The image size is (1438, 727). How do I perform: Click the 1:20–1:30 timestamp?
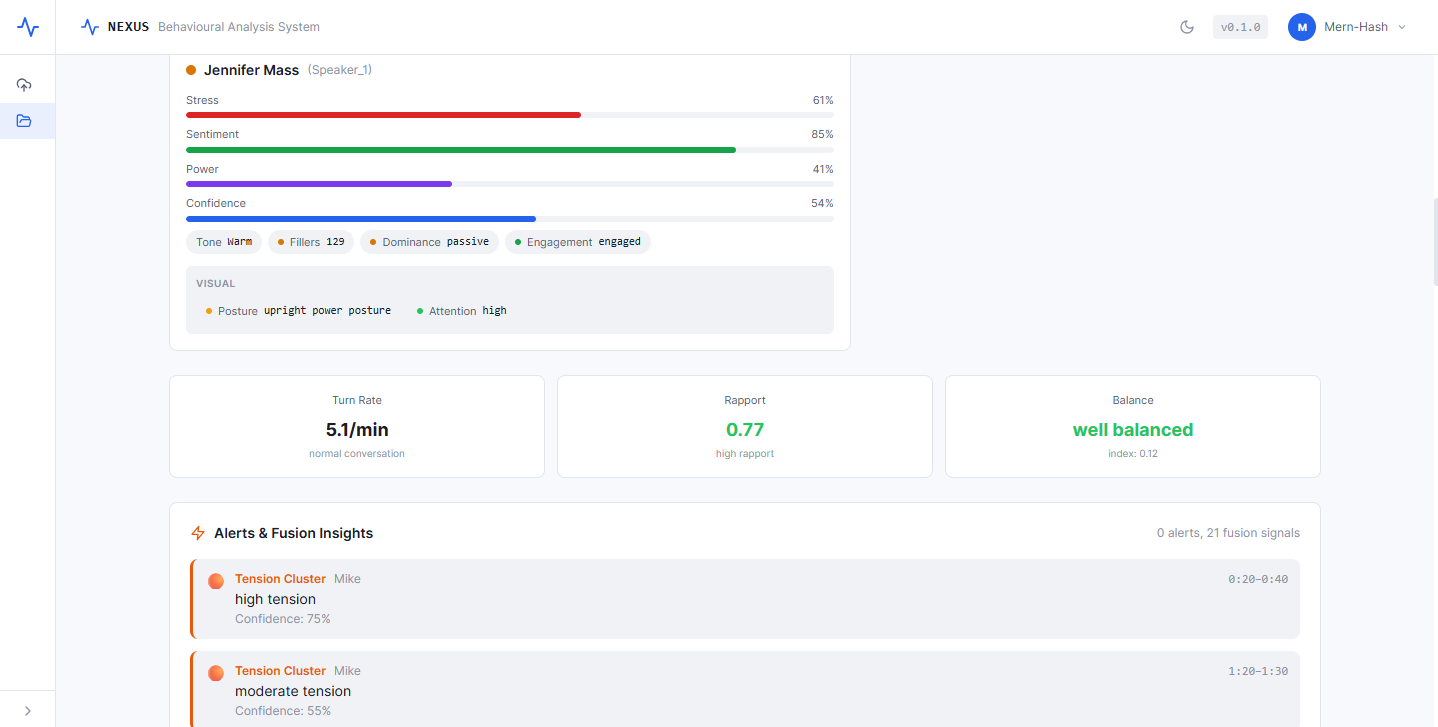(x=1258, y=671)
